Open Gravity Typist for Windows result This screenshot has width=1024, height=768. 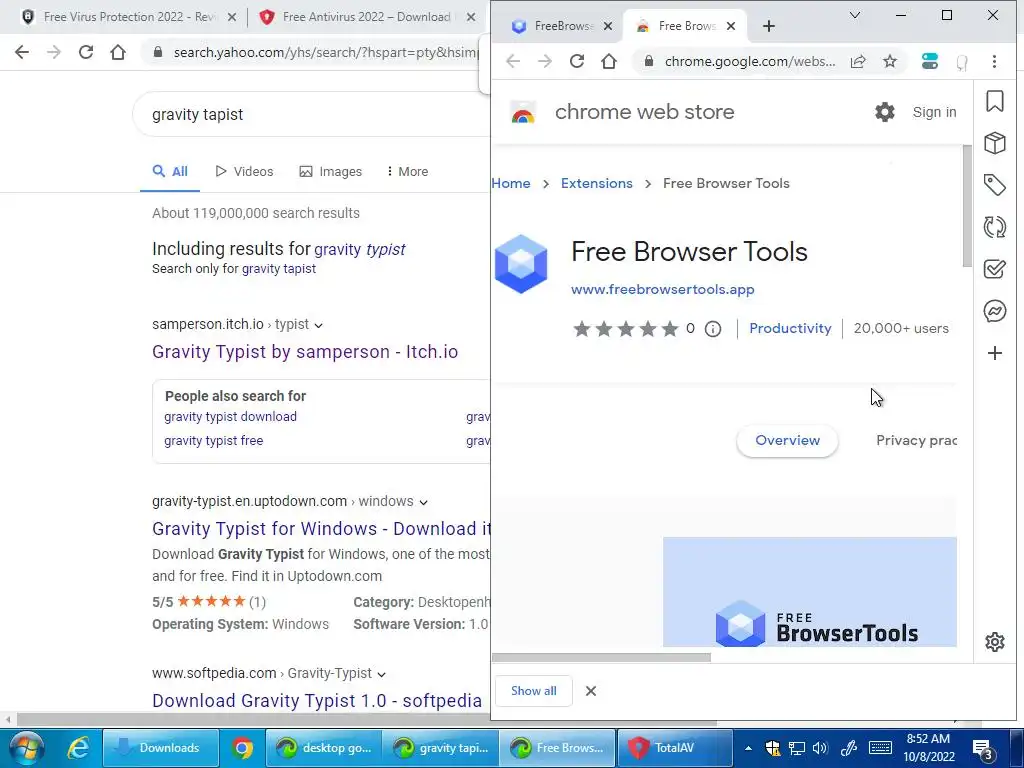[321, 529]
